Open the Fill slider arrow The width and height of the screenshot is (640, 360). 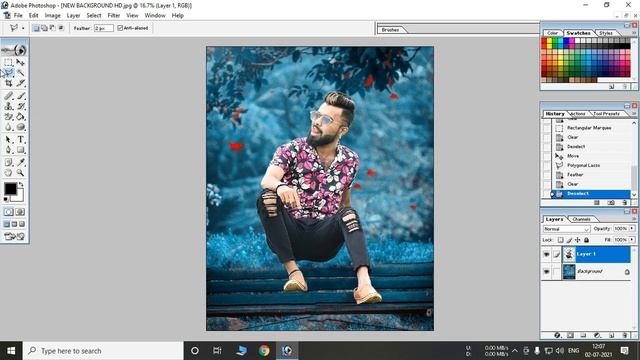(x=632, y=240)
